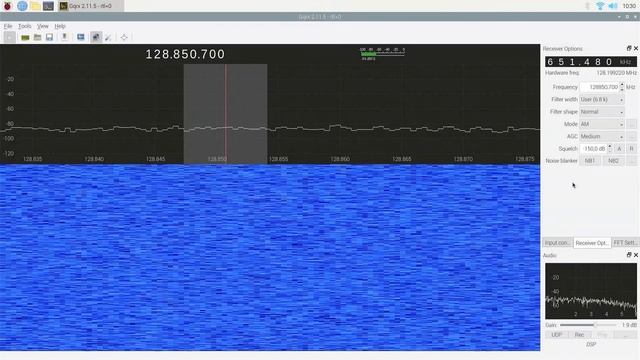Launch the web browser globe icon
Viewport: 640px width, 360px height.
pos(22,6)
